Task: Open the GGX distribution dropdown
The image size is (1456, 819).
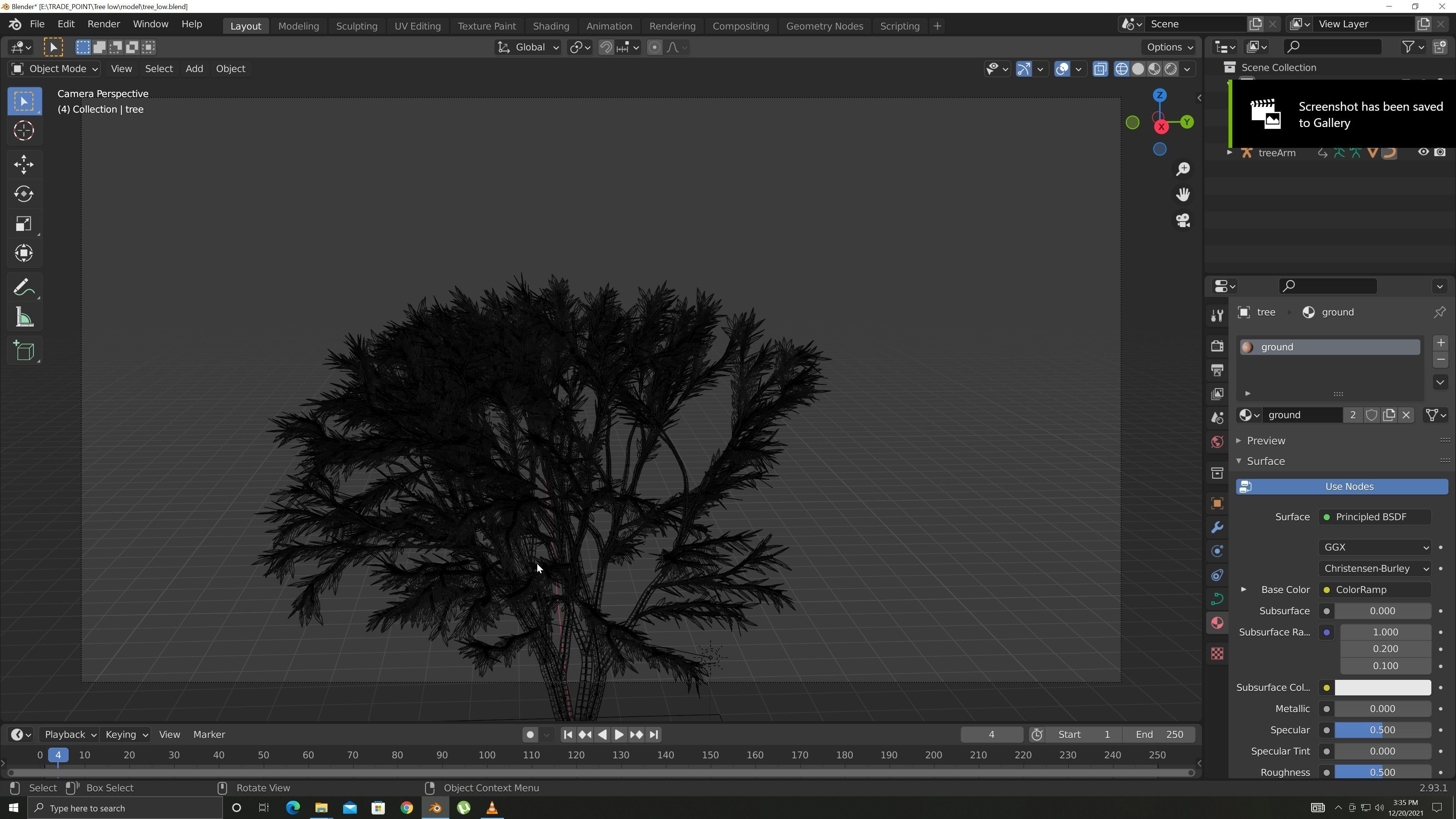Action: [1374, 547]
